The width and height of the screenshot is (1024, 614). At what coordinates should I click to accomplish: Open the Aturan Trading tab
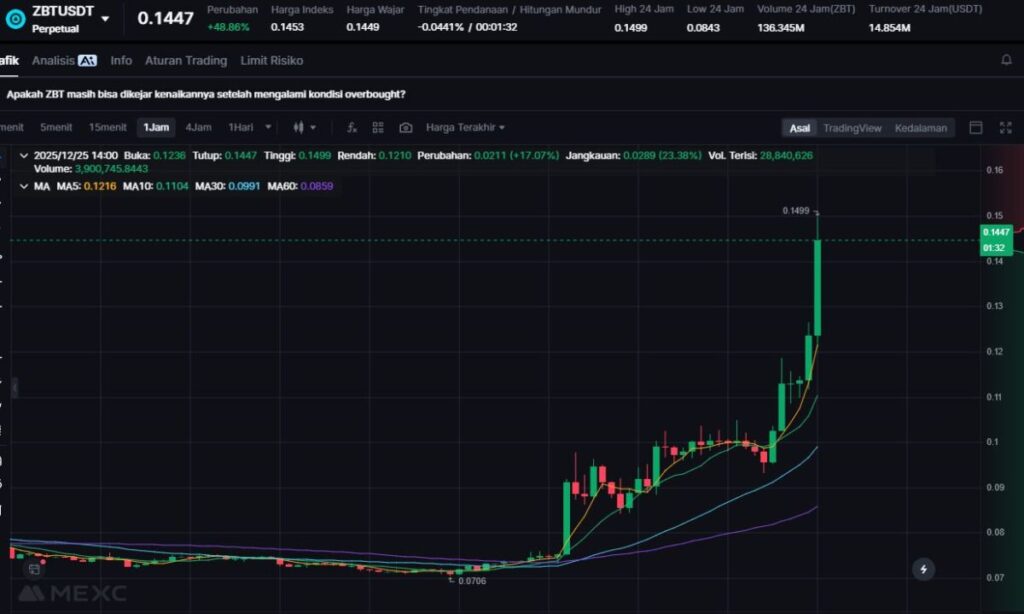[x=185, y=60]
